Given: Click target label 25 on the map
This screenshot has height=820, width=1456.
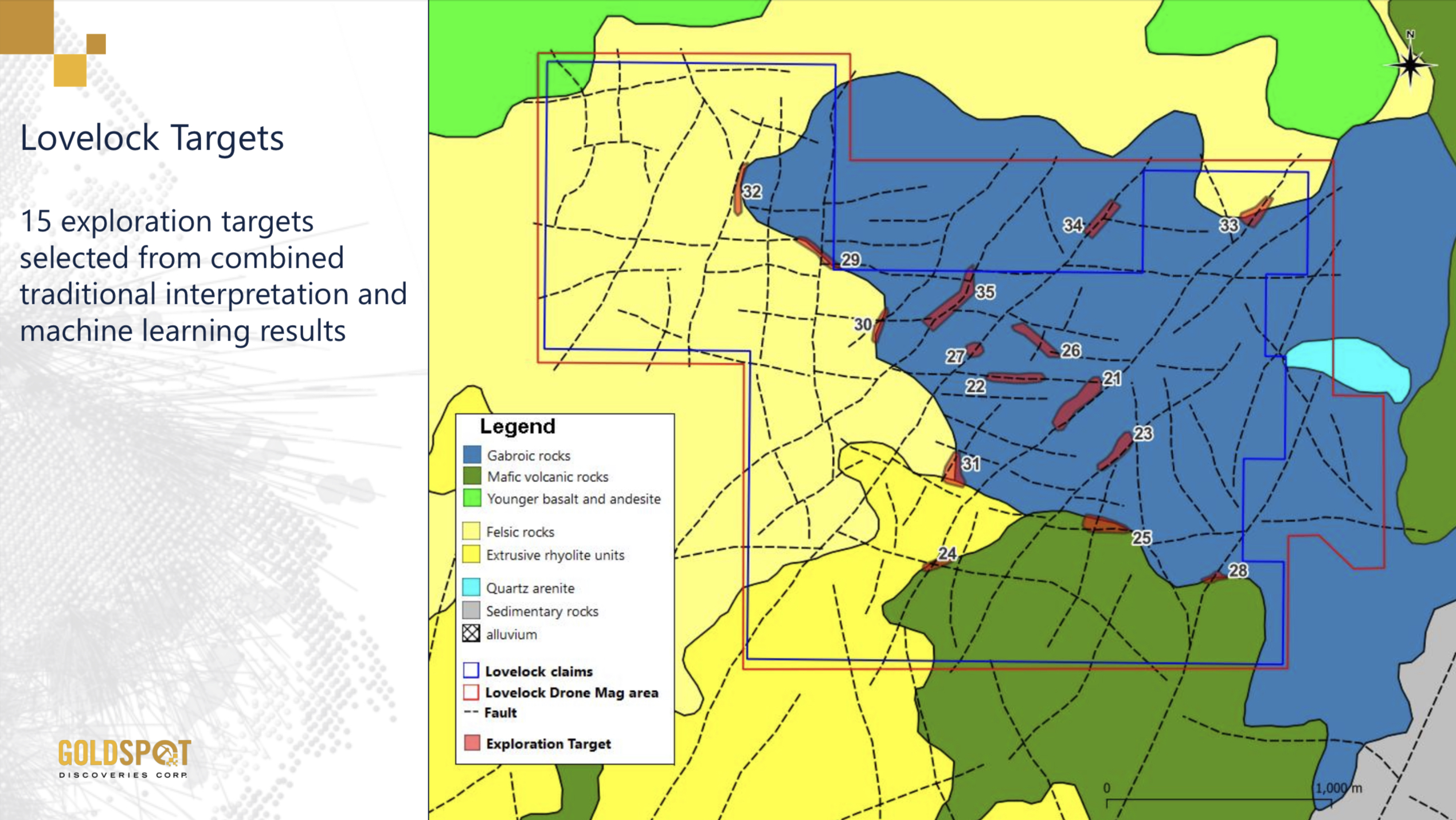Looking at the screenshot, I should [x=1141, y=538].
